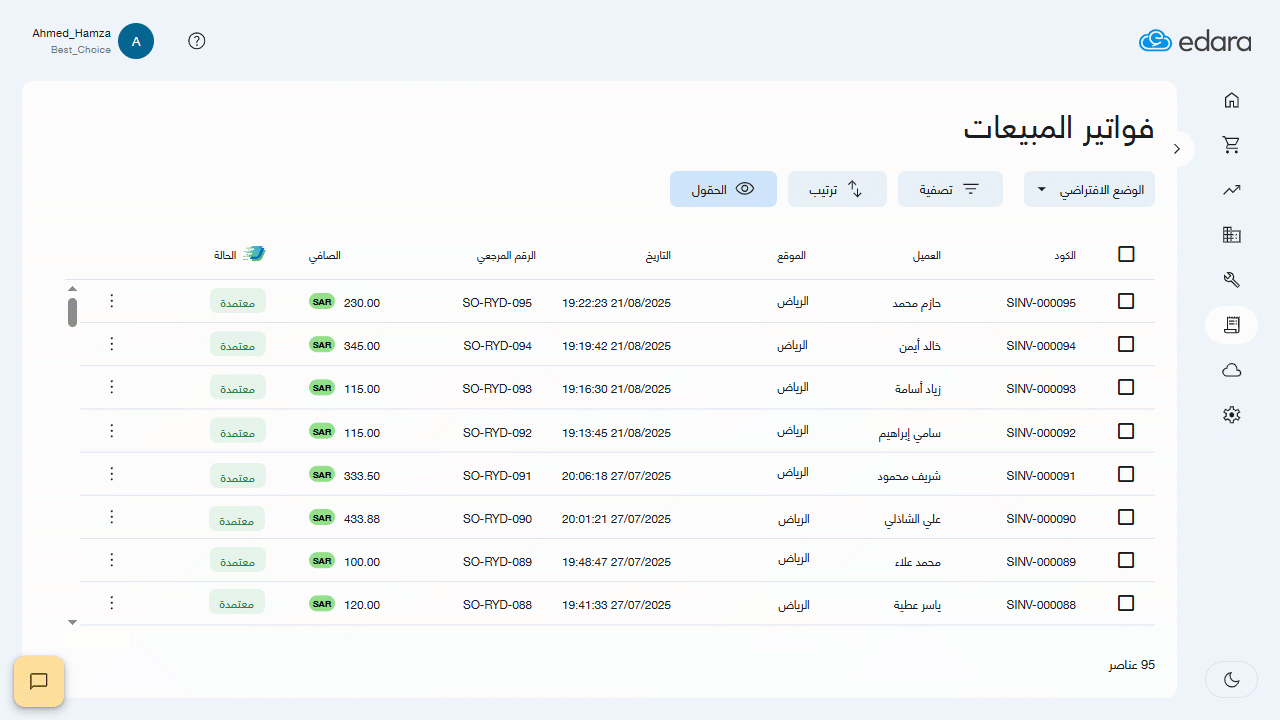The width and height of the screenshot is (1280, 720).
Task: Click the الحقول fields button
Action: pos(723,189)
